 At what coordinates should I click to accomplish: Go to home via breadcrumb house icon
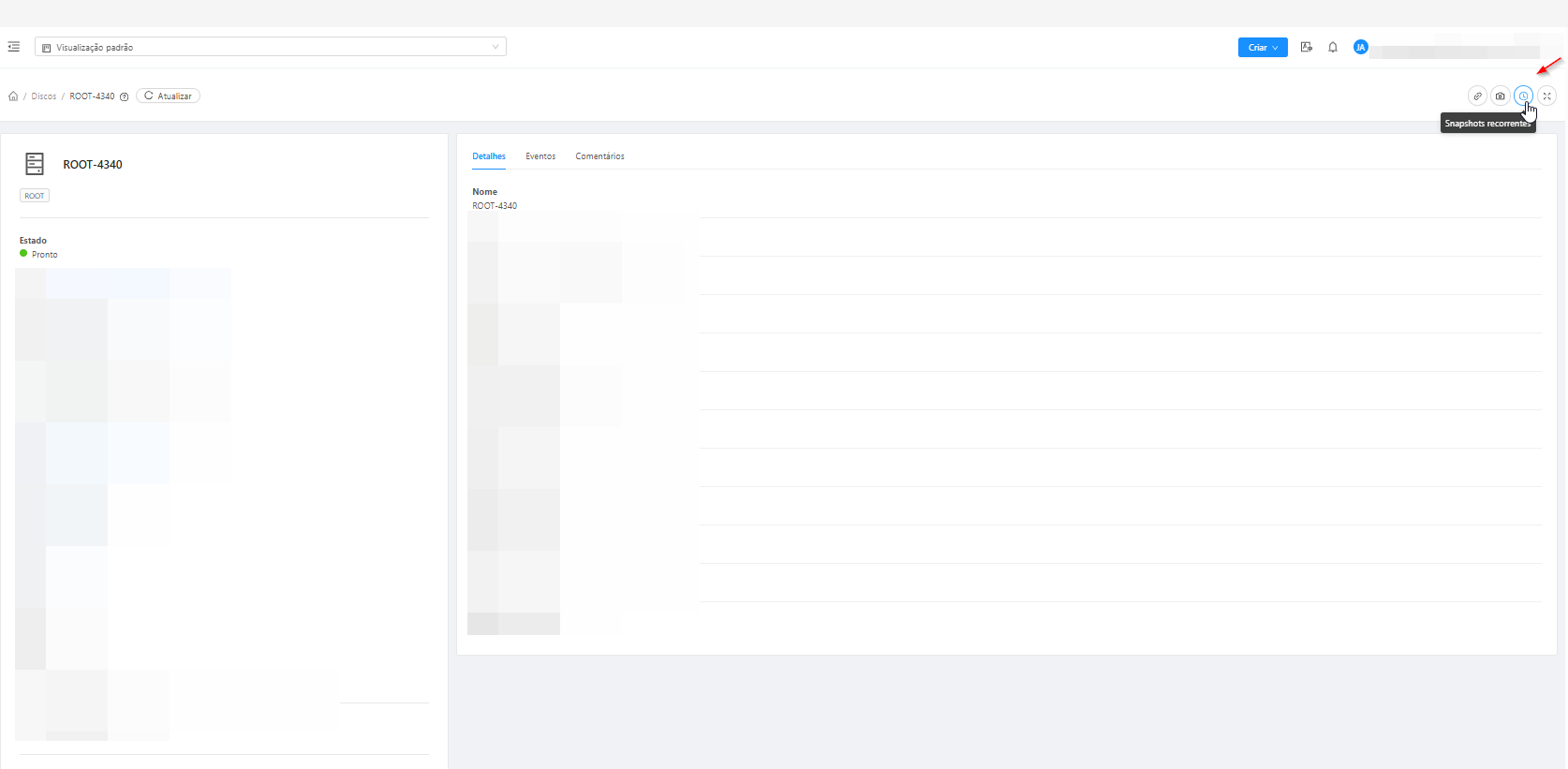13,96
